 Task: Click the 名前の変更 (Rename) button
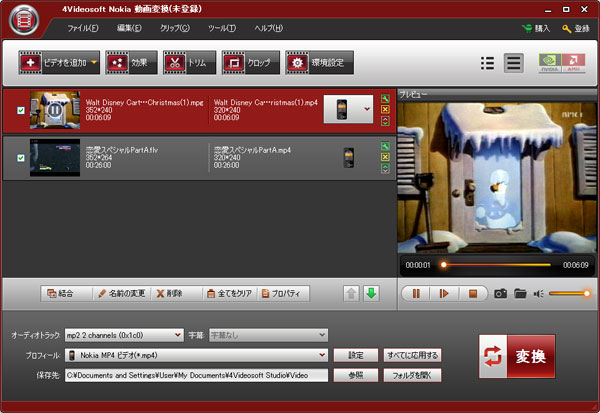tap(122, 294)
